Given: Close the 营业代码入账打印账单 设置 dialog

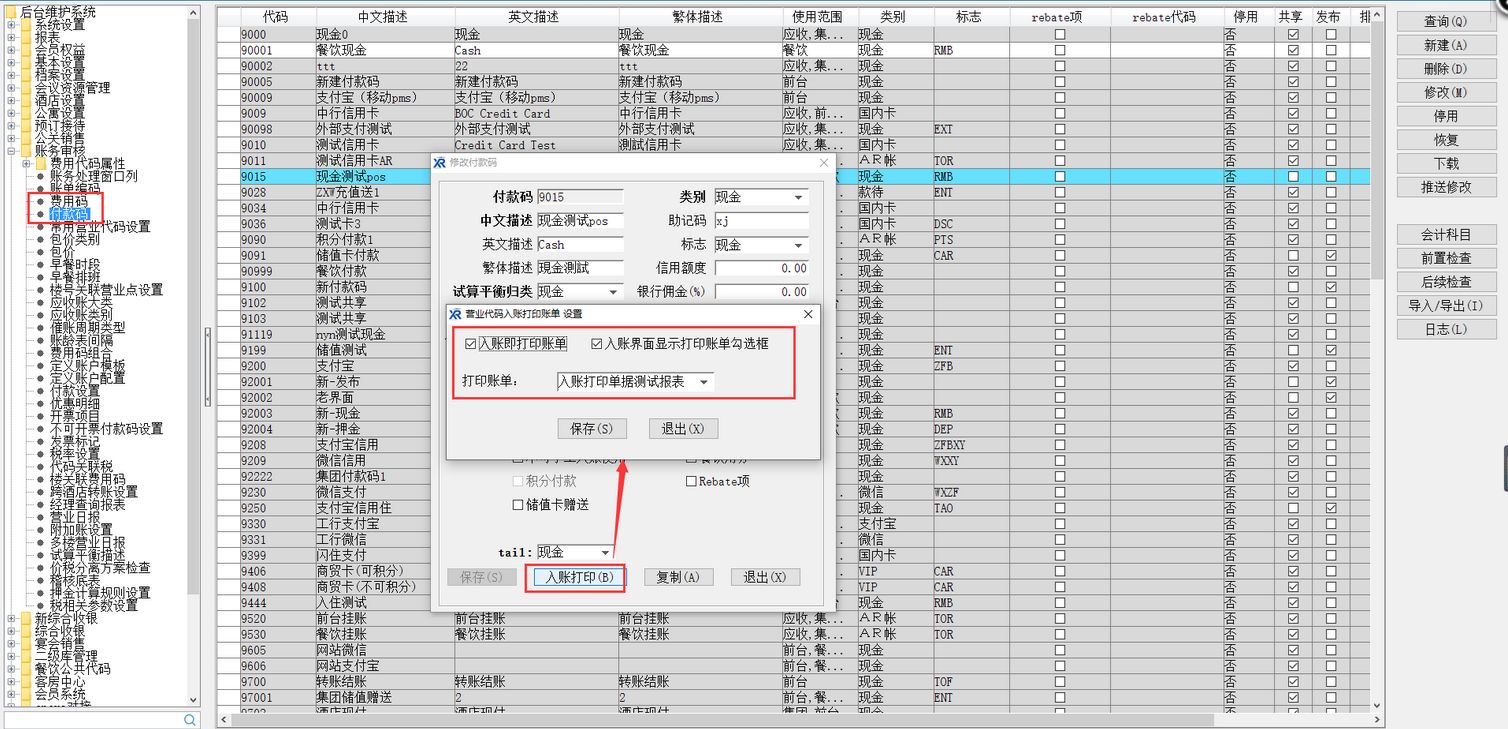Looking at the screenshot, I should pyautogui.click(x=808, y=314).
